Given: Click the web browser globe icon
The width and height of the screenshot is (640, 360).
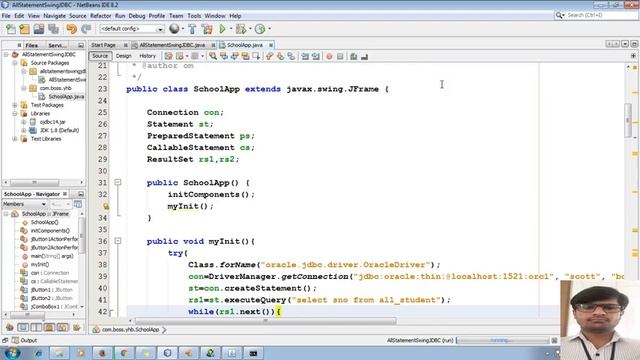Looking at the screenshot, I should click(174, 29).
